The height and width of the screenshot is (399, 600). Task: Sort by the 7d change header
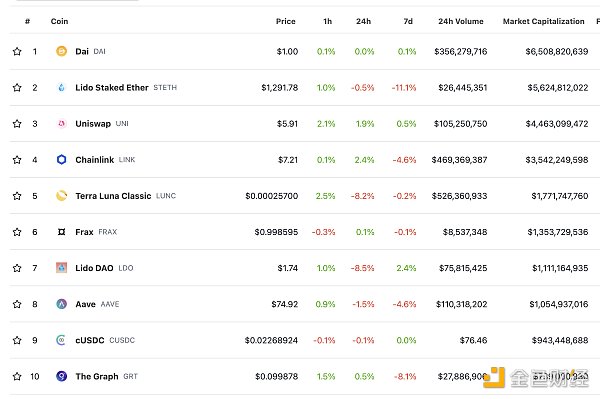point(408,21)
